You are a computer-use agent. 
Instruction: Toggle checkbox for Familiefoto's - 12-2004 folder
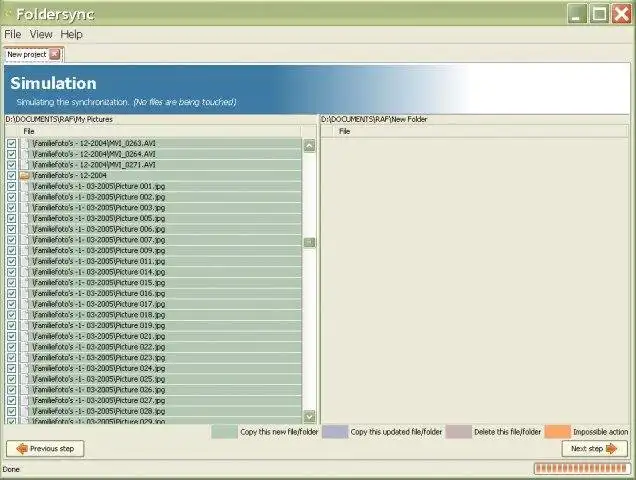pos(11,176)
